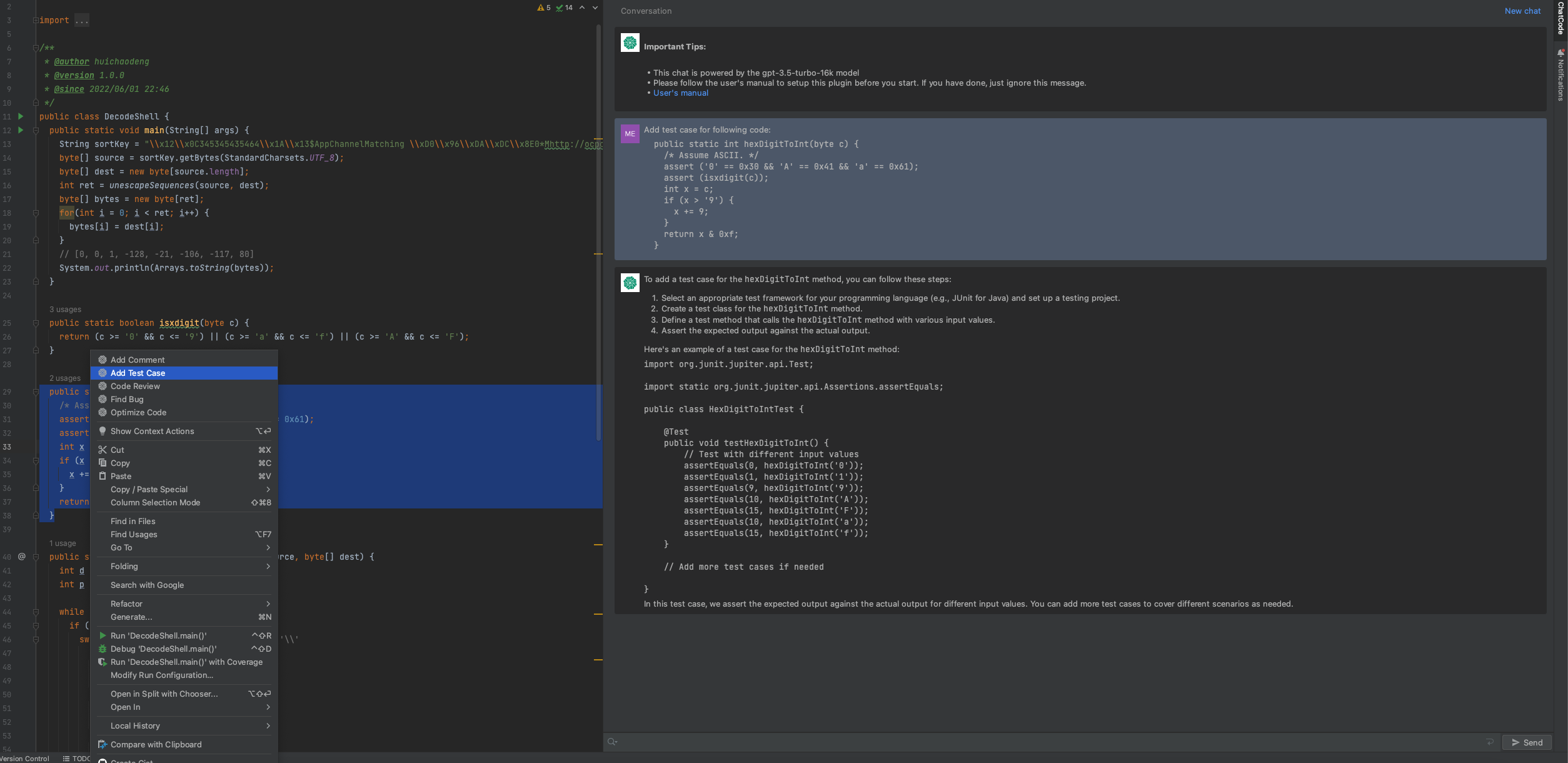
Task: Click the previous highlighted error up arrow
Action: (582, 8)
